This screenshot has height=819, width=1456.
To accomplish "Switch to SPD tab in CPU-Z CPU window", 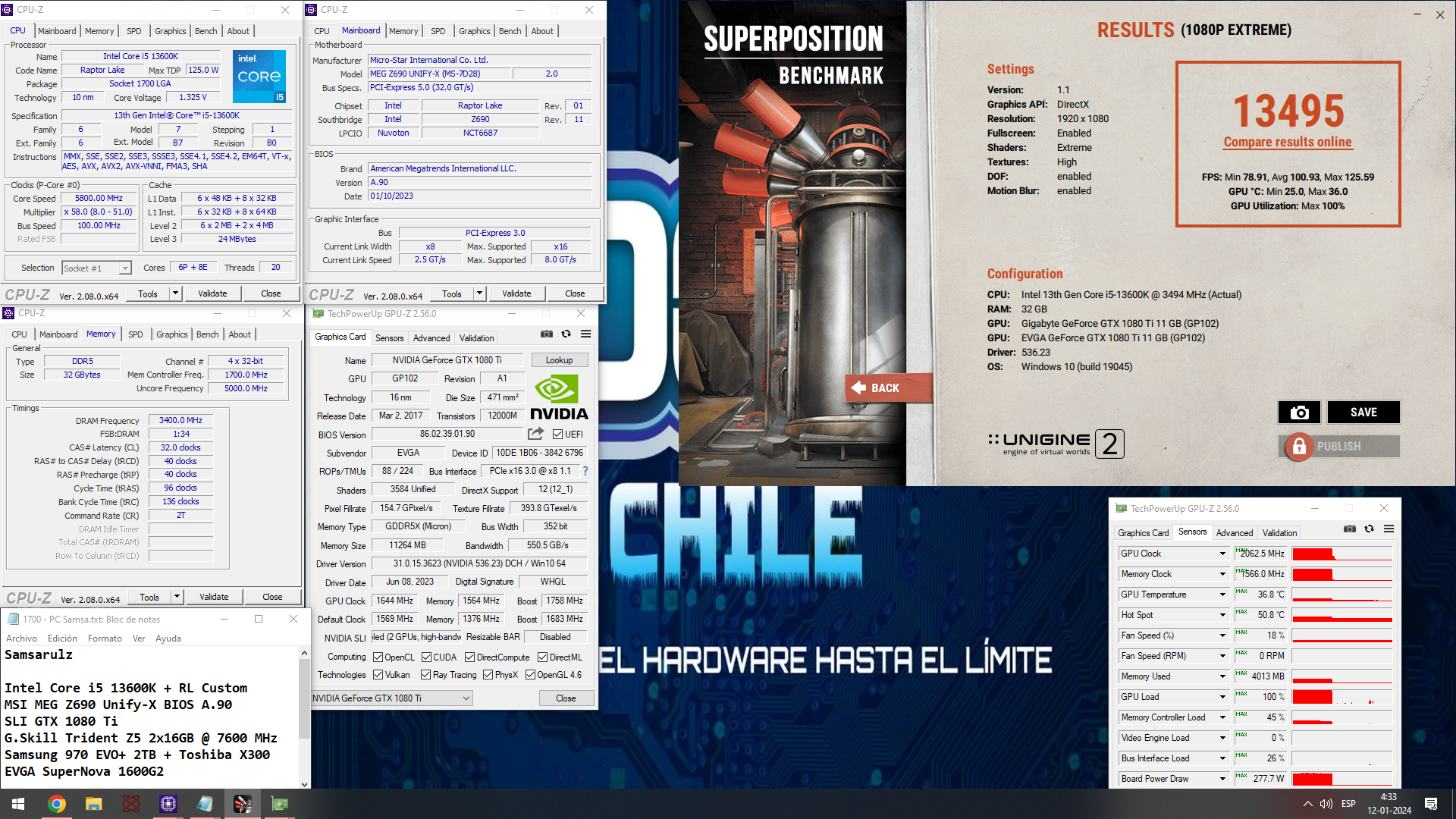I will [x=133, y=31].
